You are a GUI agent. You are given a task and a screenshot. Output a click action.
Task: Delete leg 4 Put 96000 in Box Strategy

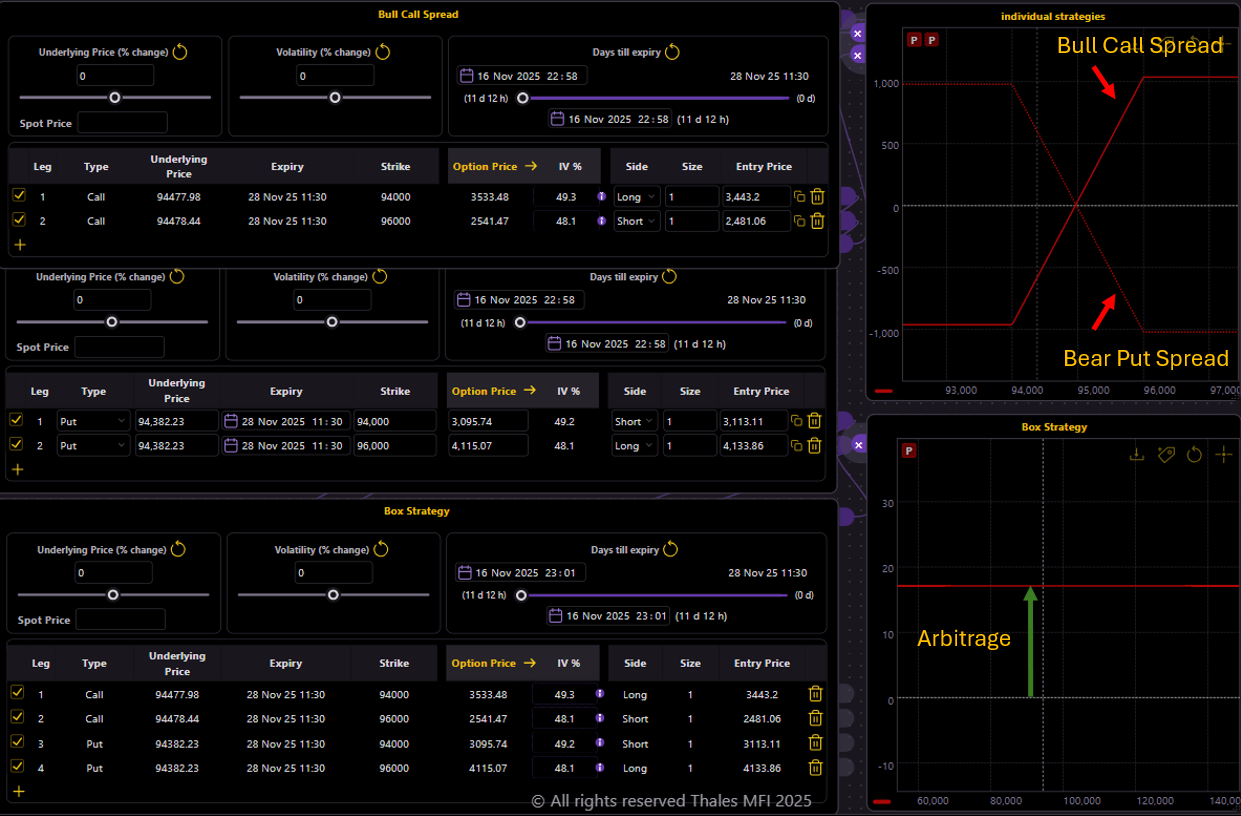click(x=815, y=768)
